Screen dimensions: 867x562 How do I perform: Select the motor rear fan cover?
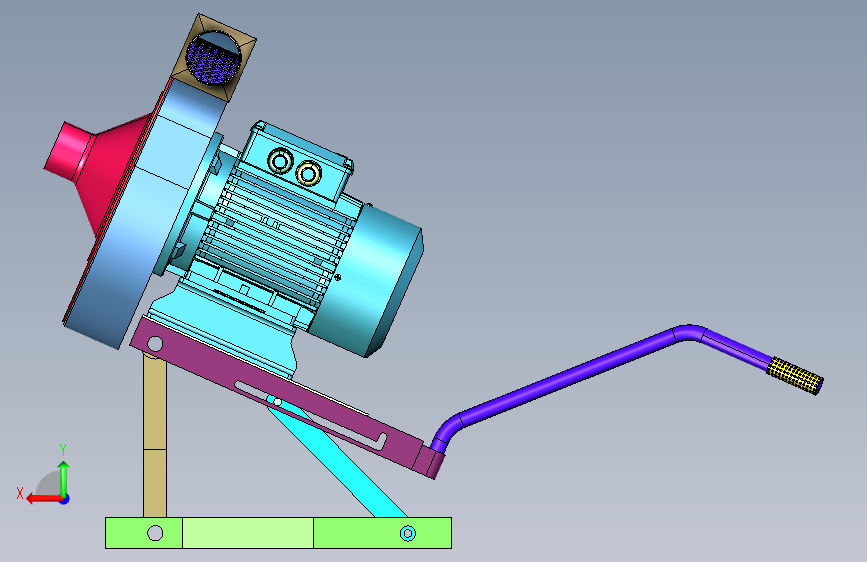point(368,282)
